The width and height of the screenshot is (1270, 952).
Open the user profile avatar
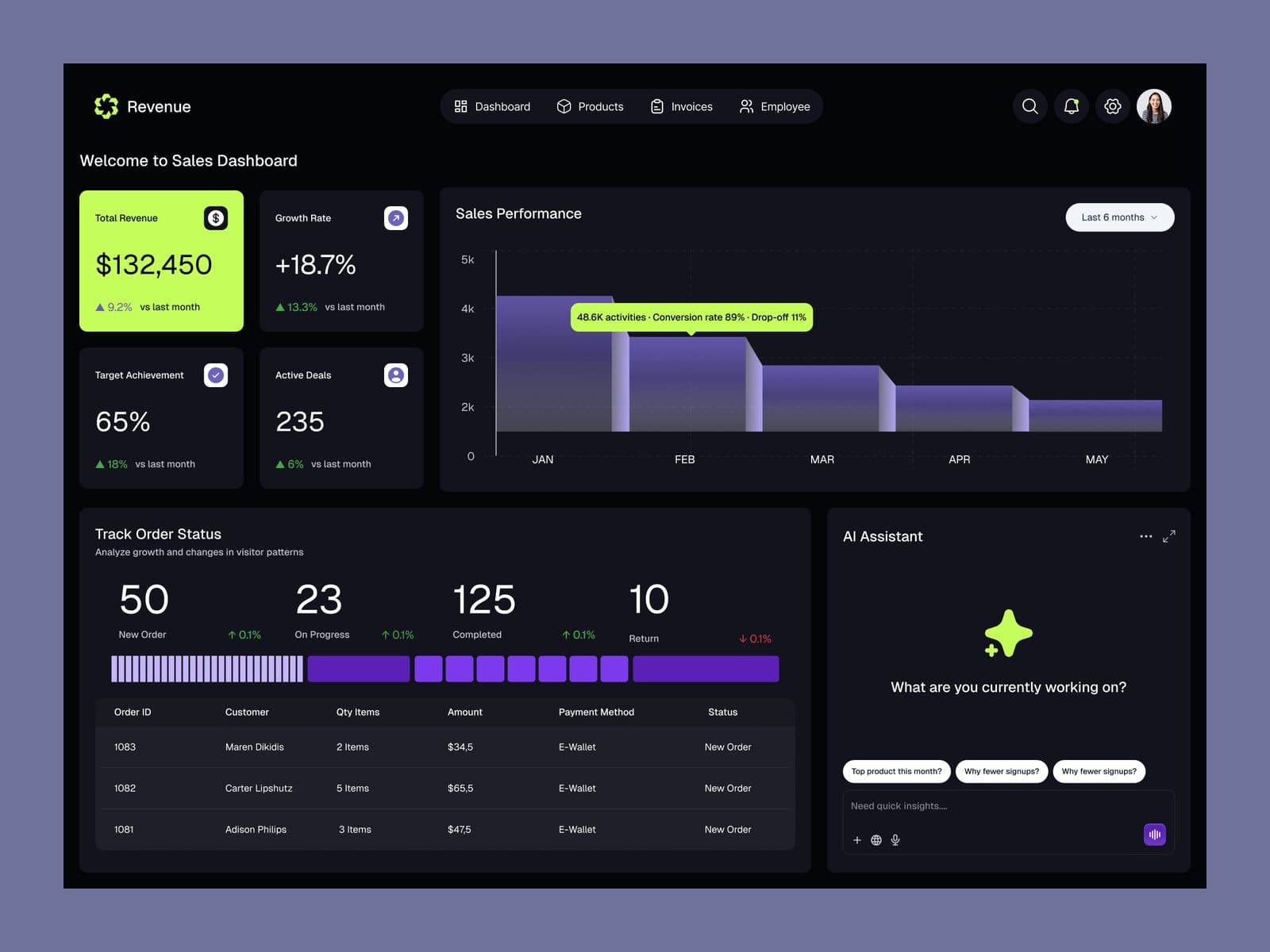[x=1154, y=106]
